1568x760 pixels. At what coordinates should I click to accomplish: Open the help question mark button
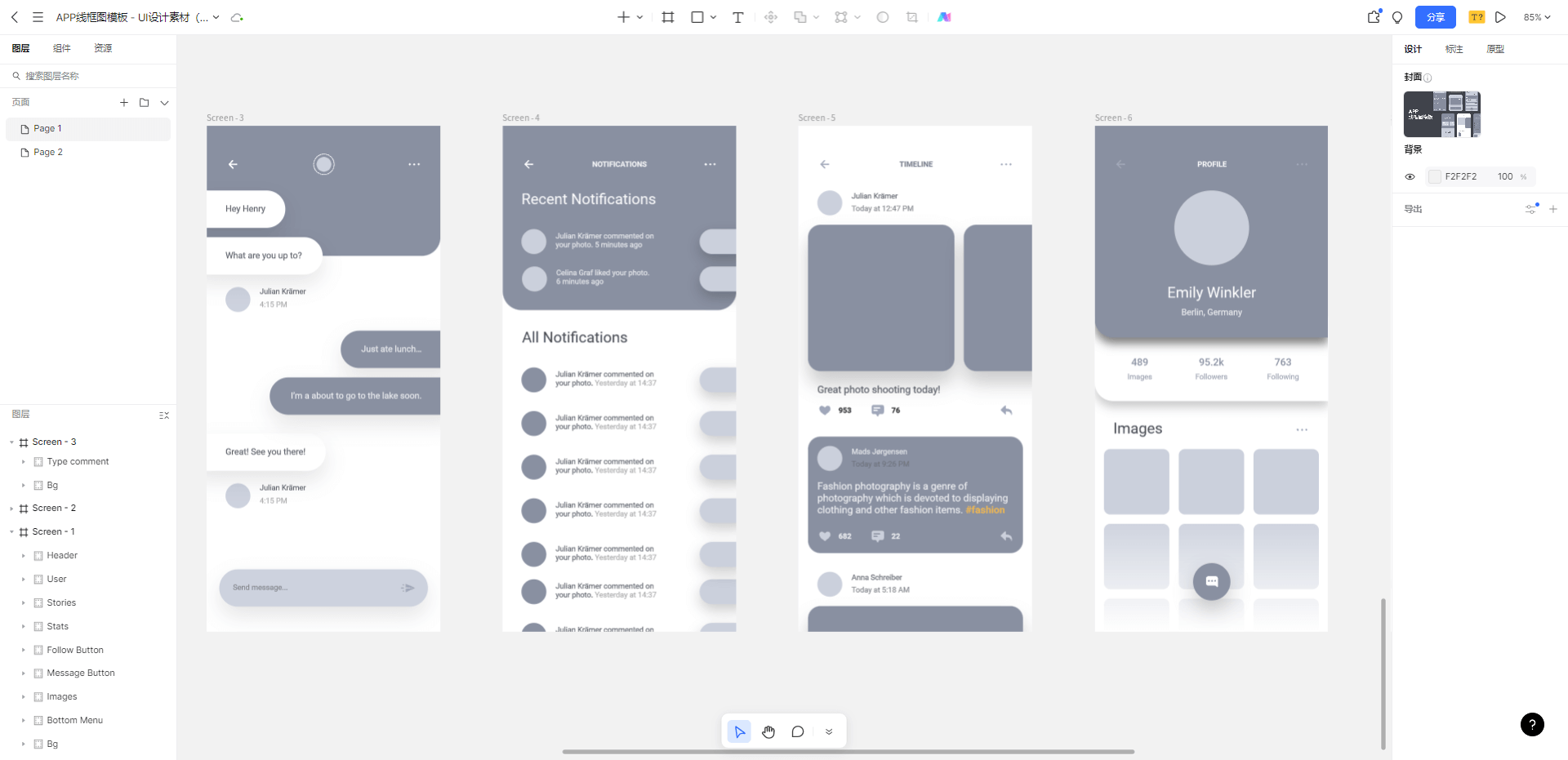point(1532,724)
